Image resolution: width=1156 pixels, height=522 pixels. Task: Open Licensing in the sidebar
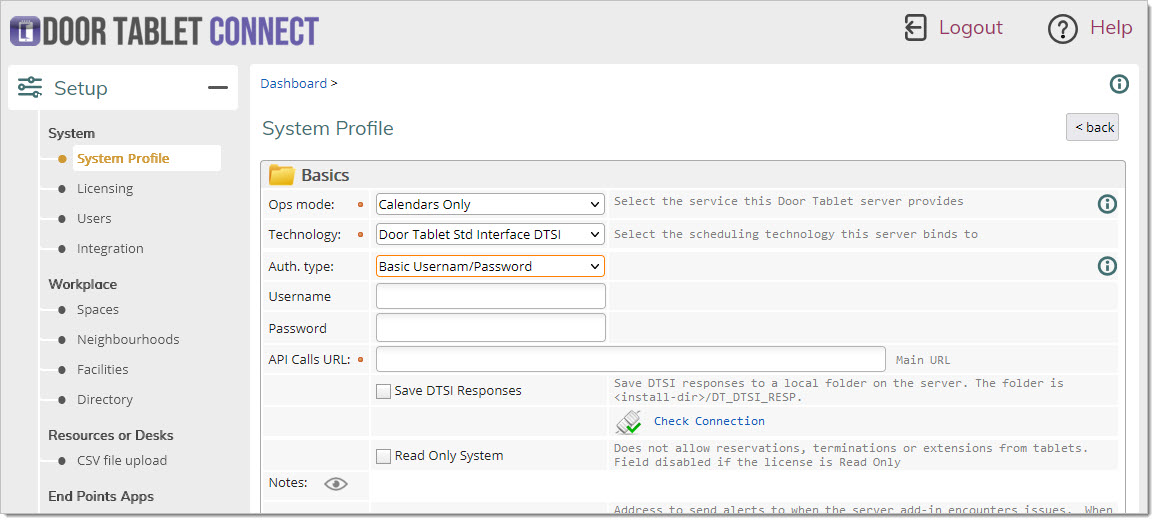105,189
